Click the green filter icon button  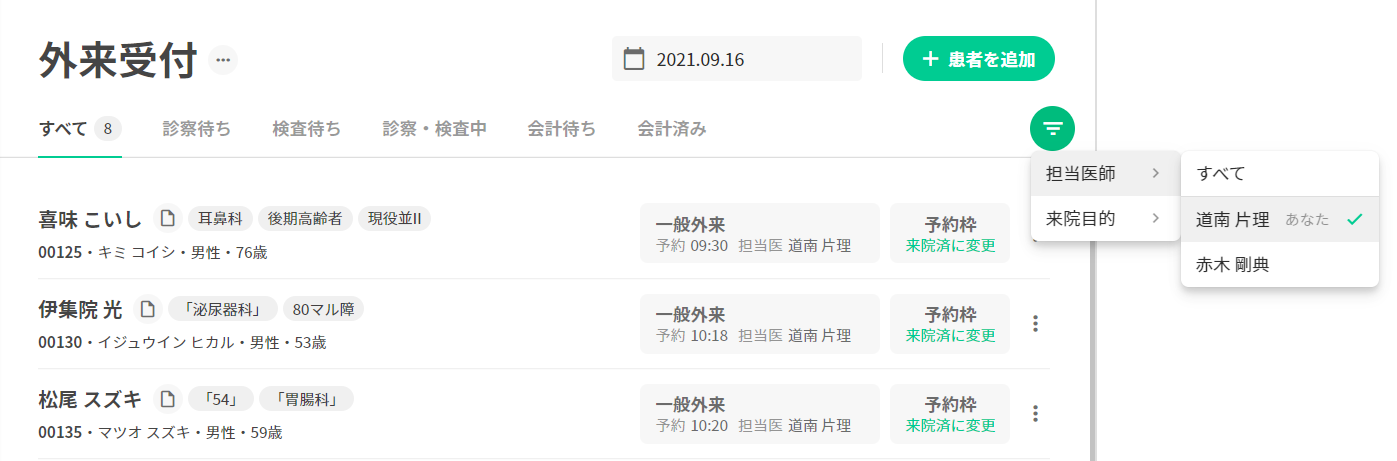(1052, 128)
